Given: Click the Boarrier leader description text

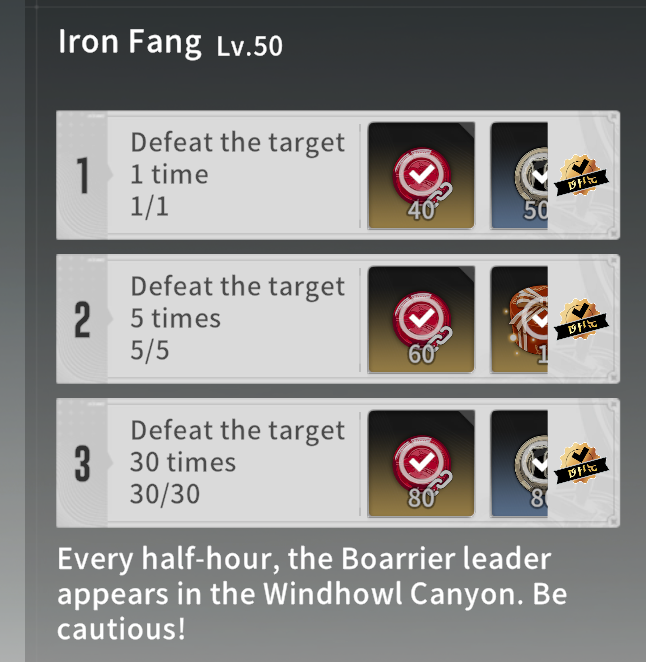Looking at the screenshot, I should coord(312,593).
